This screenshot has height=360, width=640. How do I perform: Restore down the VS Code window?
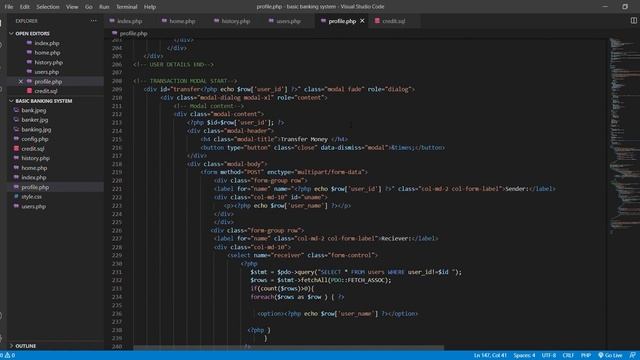[x=625, y=7]
